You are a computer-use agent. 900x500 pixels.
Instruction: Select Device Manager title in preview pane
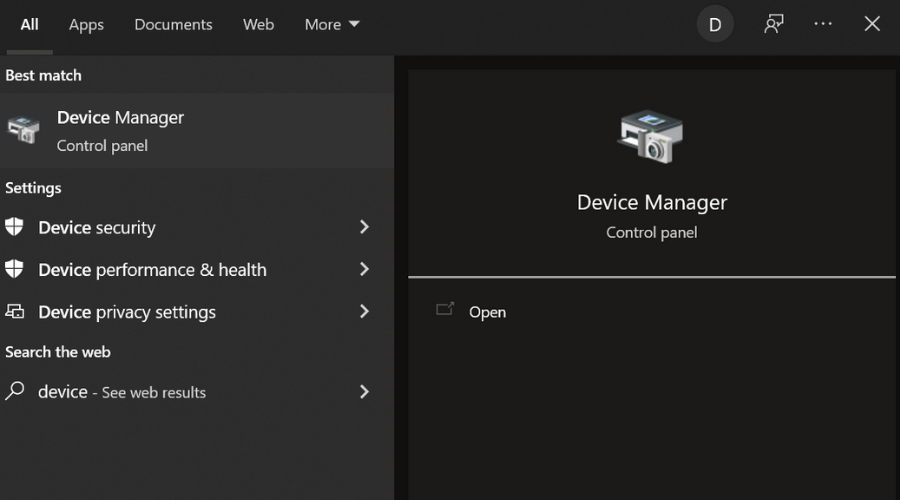(651, 202)
